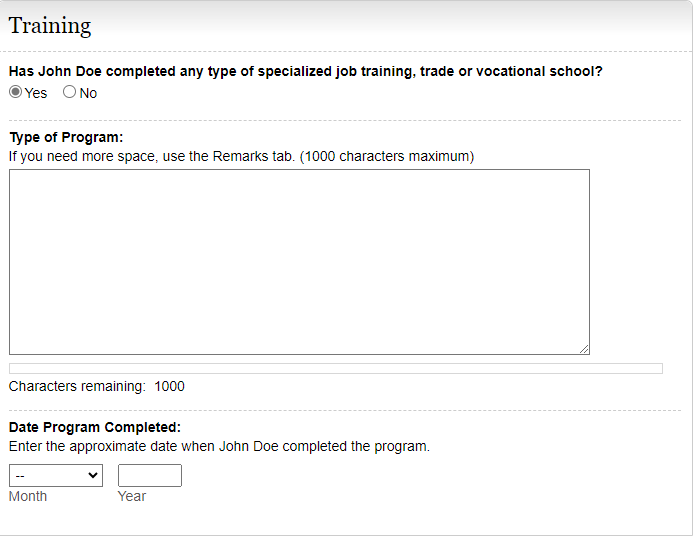Click the characters remaining progress bar

pos(335,368)
